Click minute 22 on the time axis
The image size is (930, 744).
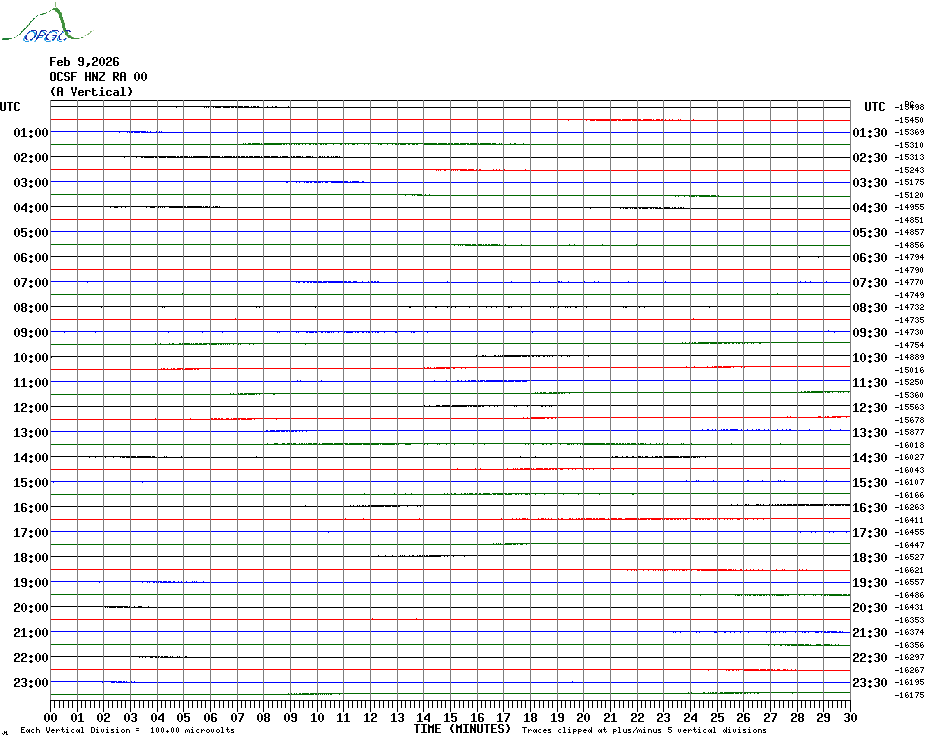[637, 718]
